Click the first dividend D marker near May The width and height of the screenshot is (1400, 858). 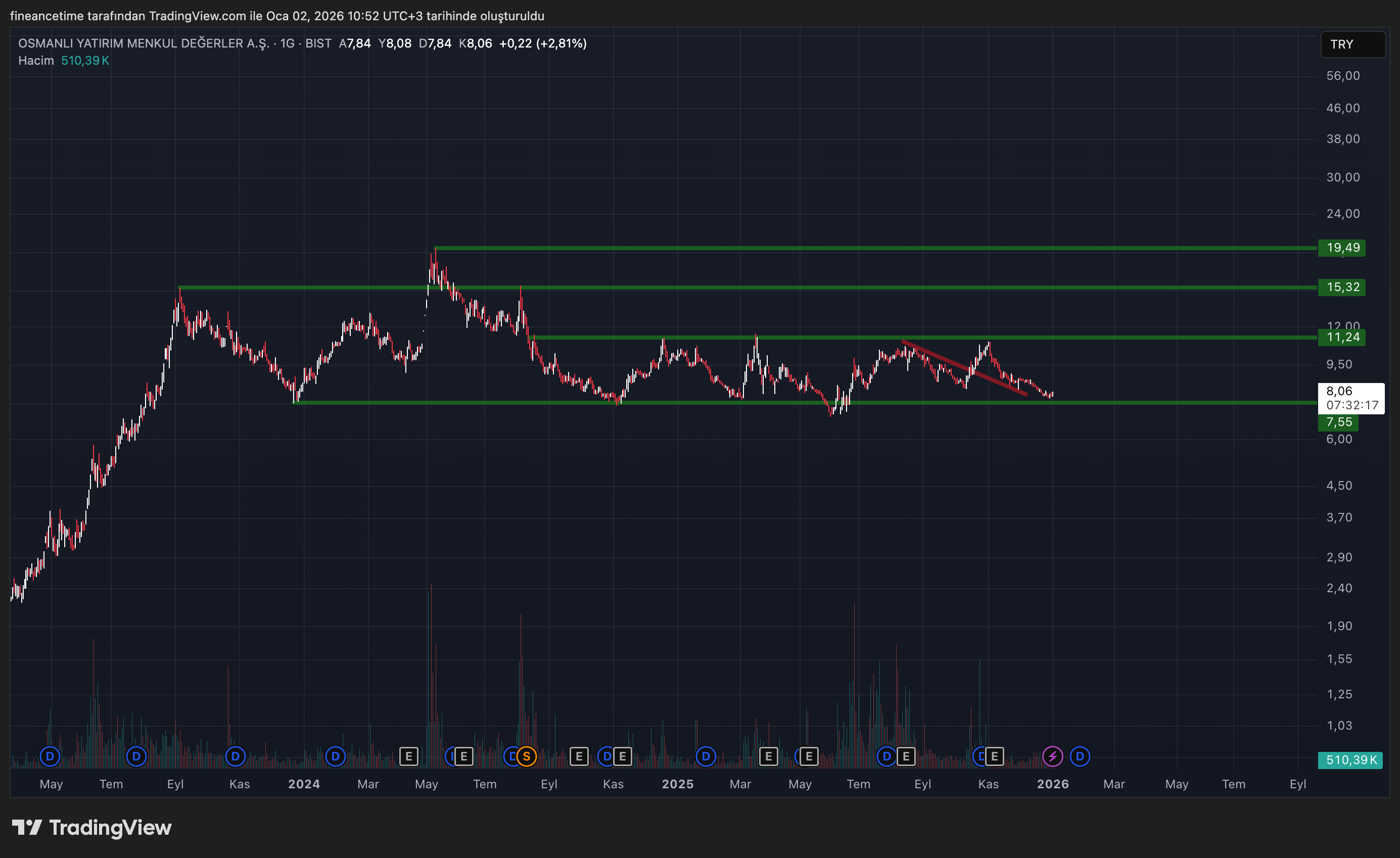point(50,756)
